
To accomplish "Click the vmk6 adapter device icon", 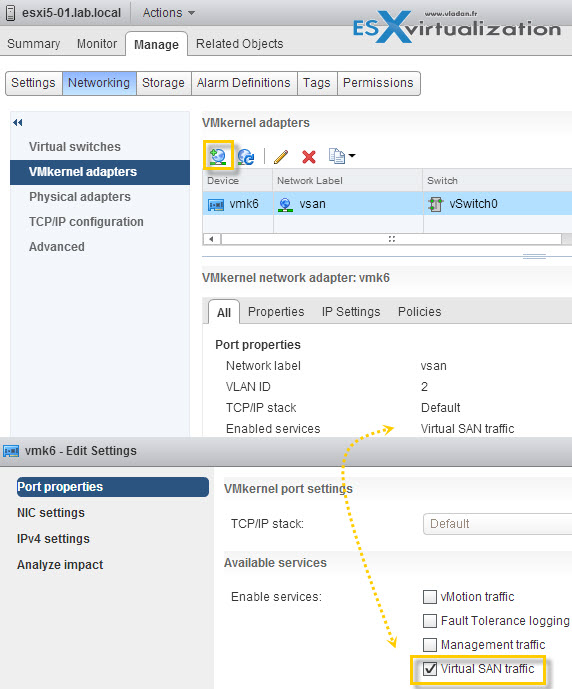I will (216, 204).
